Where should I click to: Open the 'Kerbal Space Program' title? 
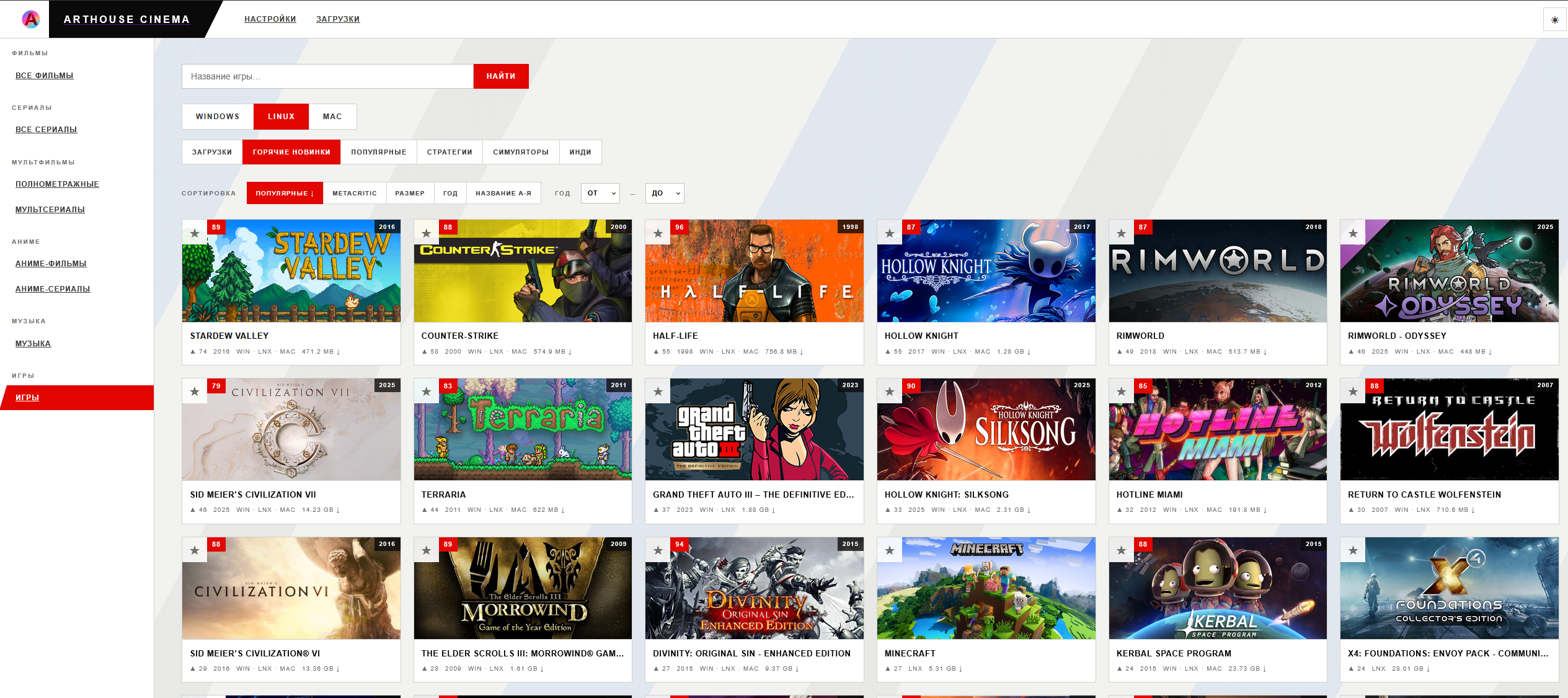(x=1174, y=653)
